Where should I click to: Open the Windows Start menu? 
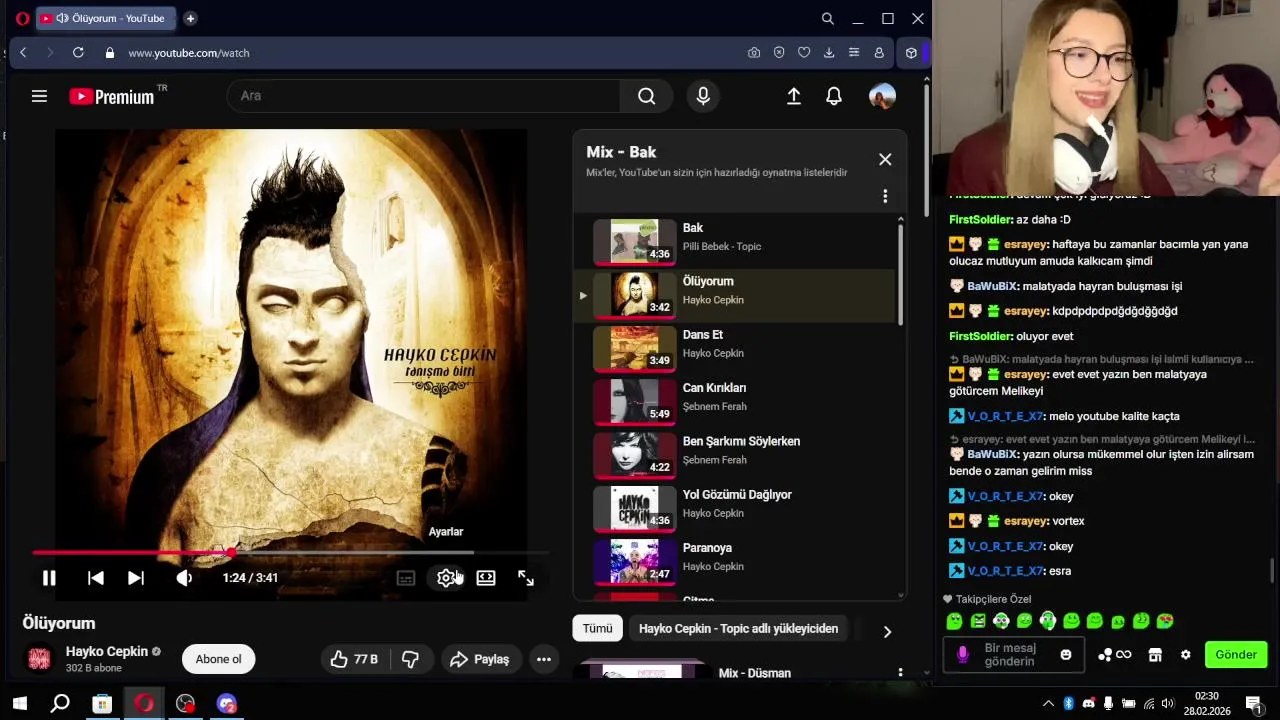[x=19, y=704]
